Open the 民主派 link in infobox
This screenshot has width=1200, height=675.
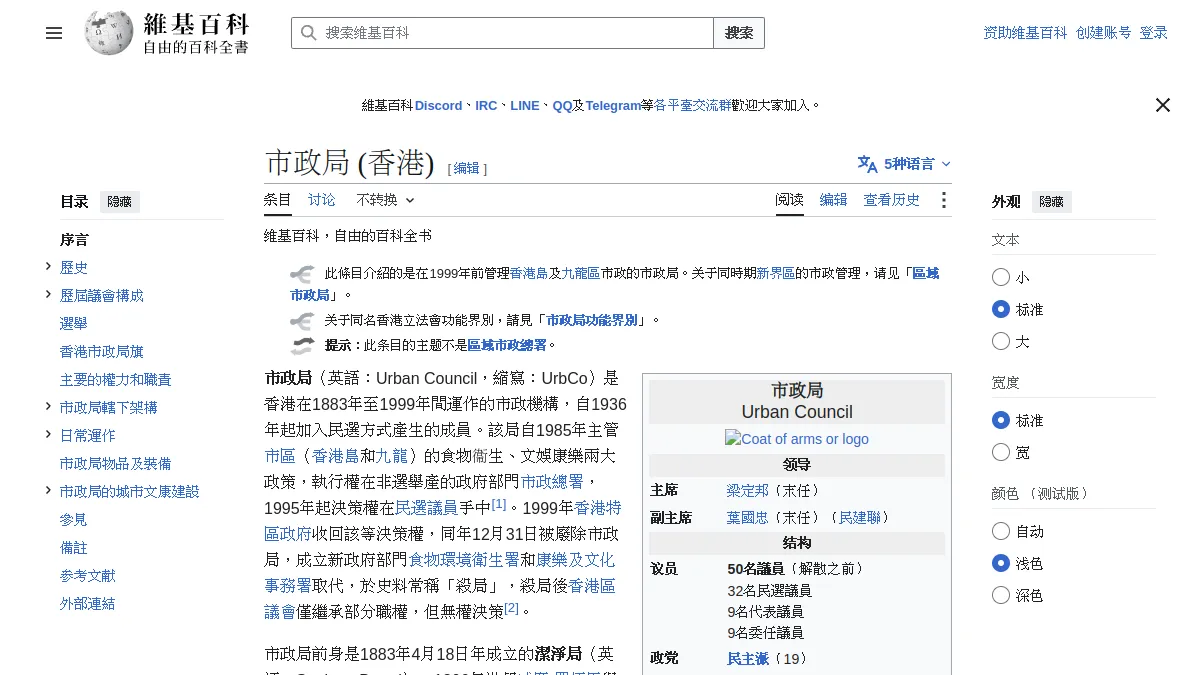tap(748, 659)
